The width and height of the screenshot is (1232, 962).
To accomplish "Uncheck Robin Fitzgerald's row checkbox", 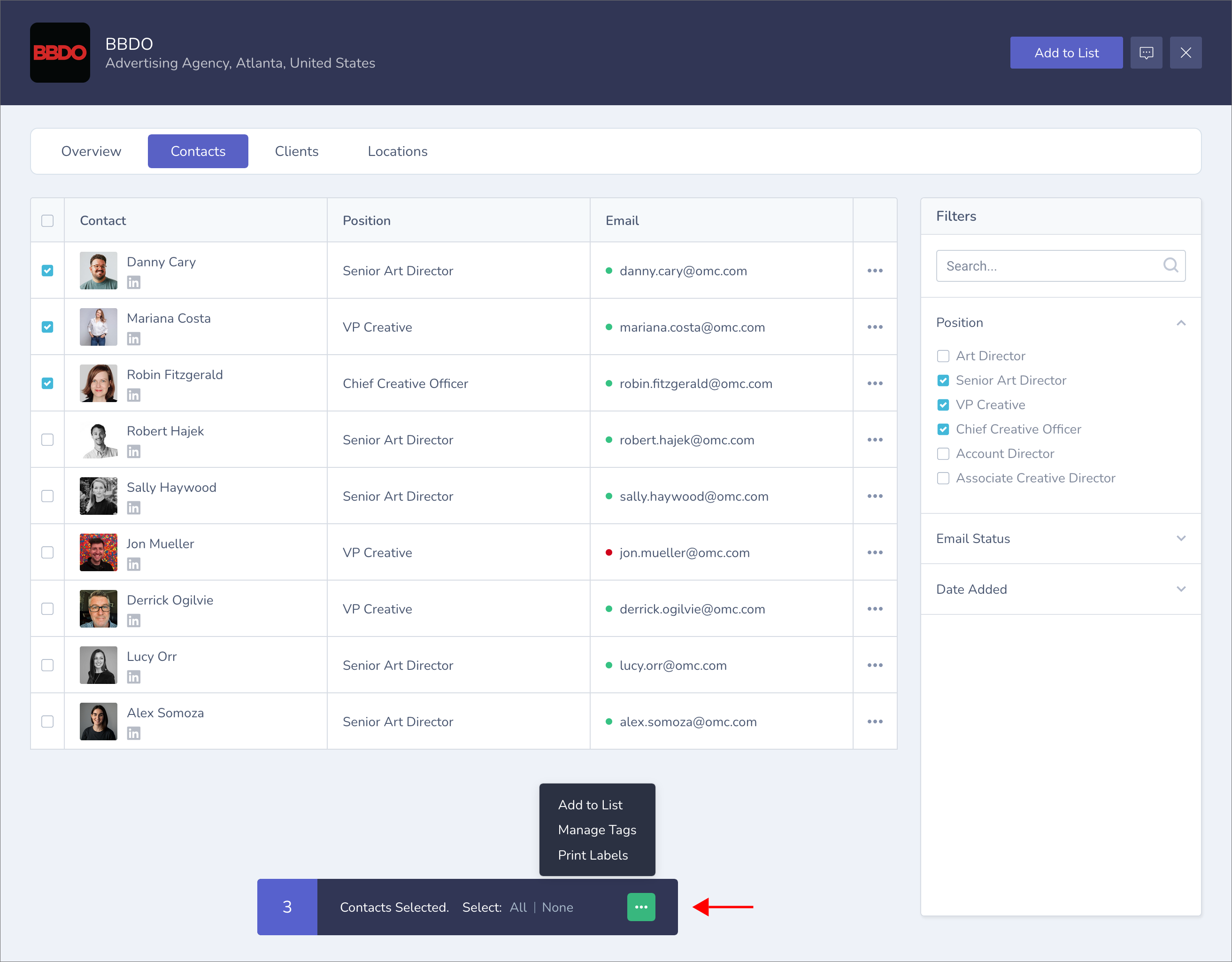I will (x=47, y=384).
